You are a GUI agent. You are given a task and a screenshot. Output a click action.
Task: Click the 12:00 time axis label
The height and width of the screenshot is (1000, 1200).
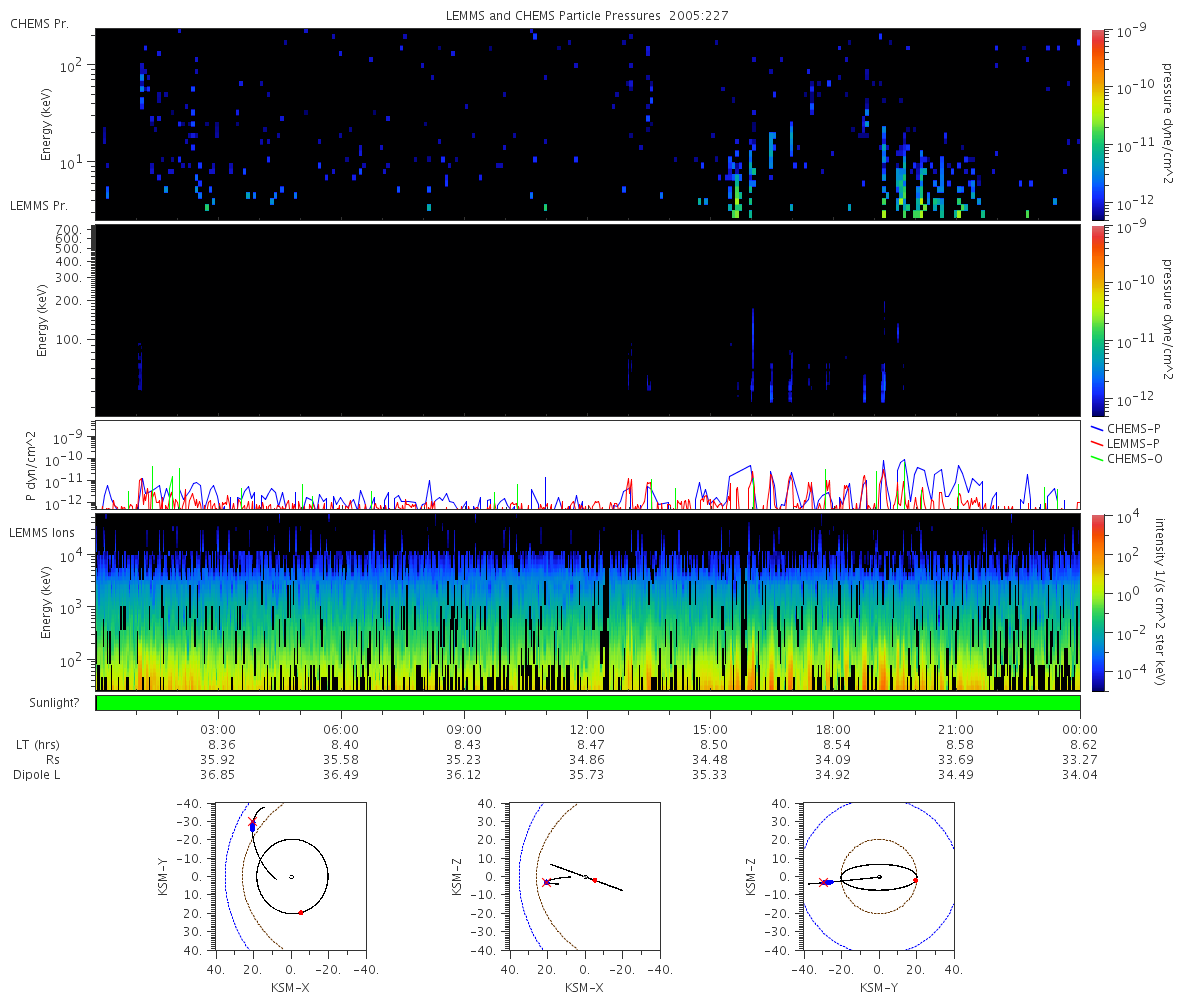point(587,729)
